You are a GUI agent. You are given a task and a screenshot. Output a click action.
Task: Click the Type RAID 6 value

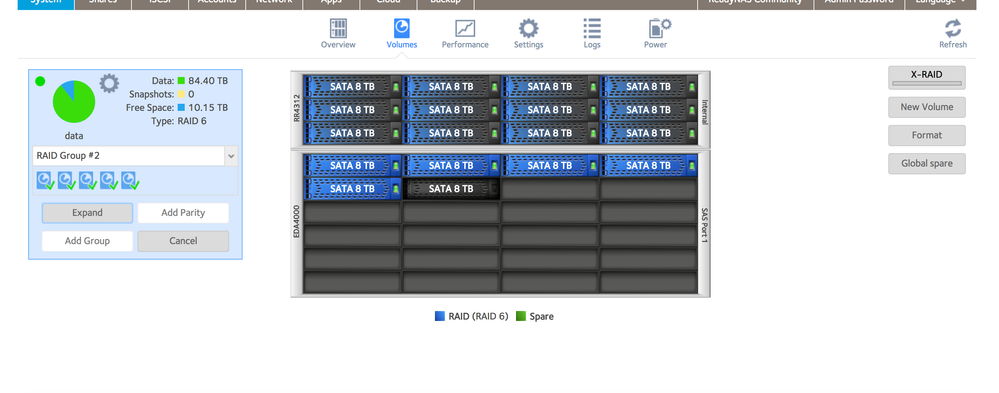pyautogui.click(x=193, y=121)
